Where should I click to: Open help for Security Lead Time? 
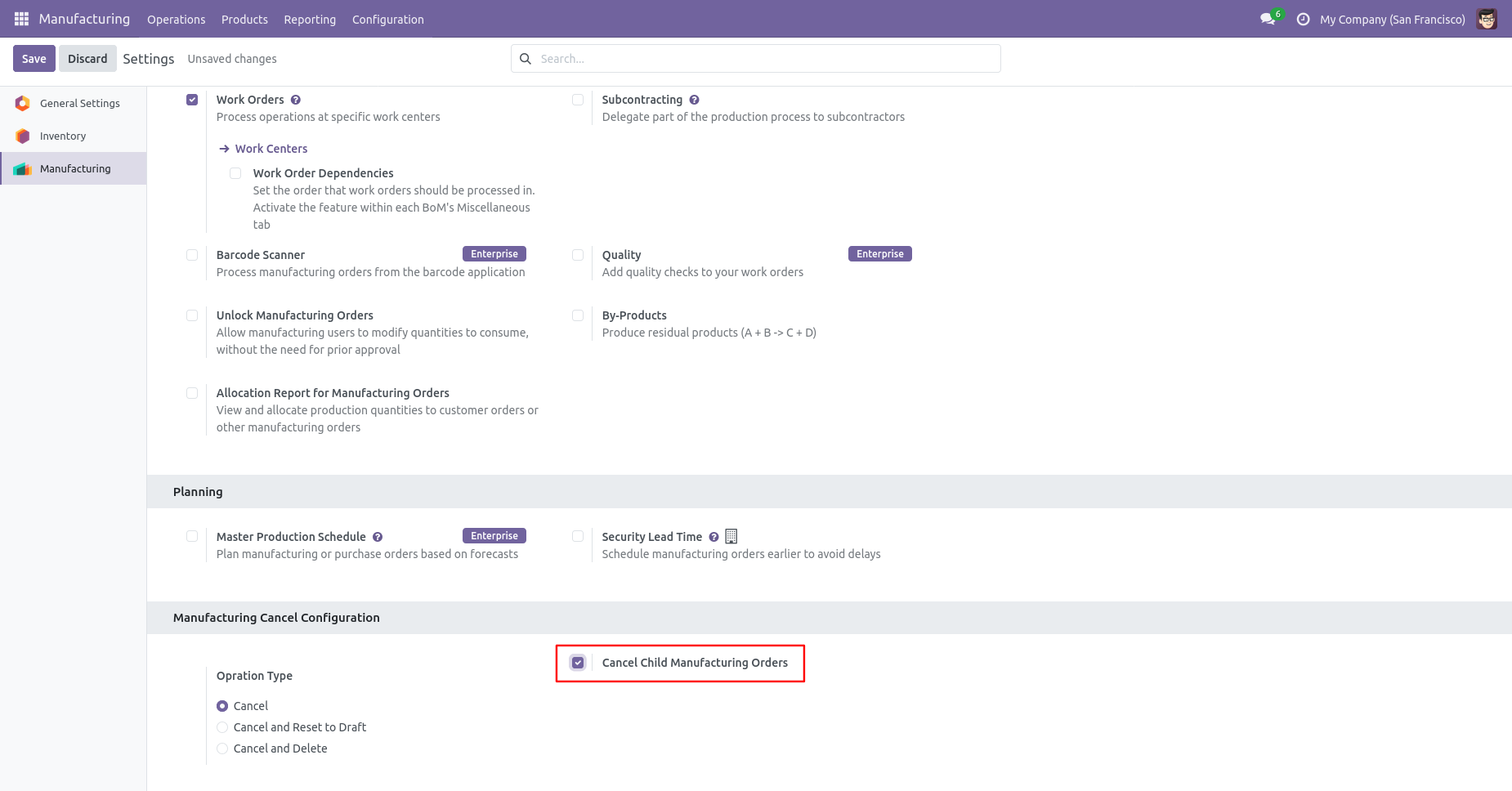coord(714,537)
